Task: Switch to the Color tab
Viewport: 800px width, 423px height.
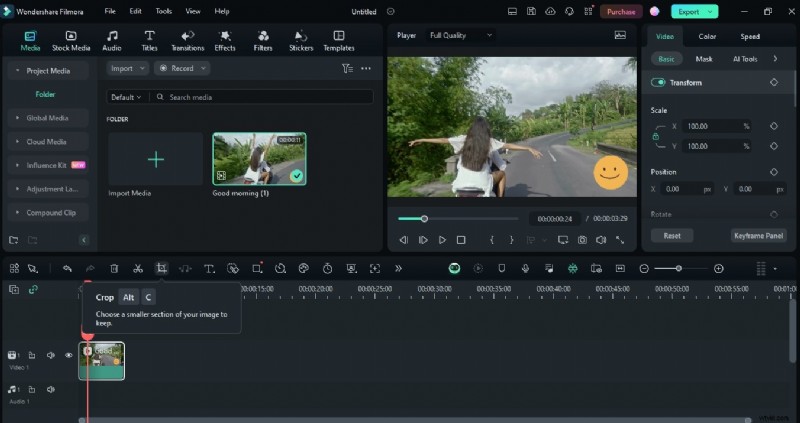Action: [707, 36]
